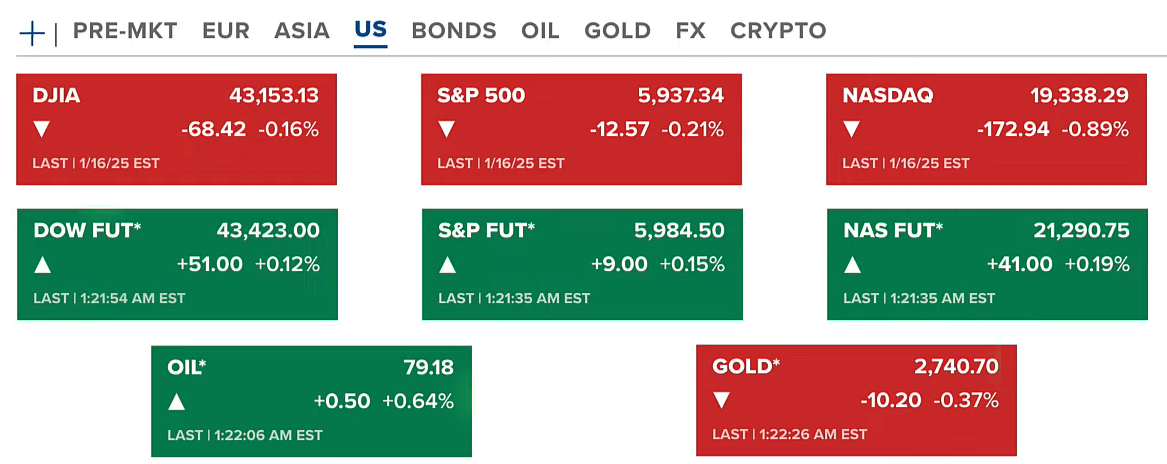
Task: Switch to the CRYPTO tab
Action: click(x=778, y=31)
